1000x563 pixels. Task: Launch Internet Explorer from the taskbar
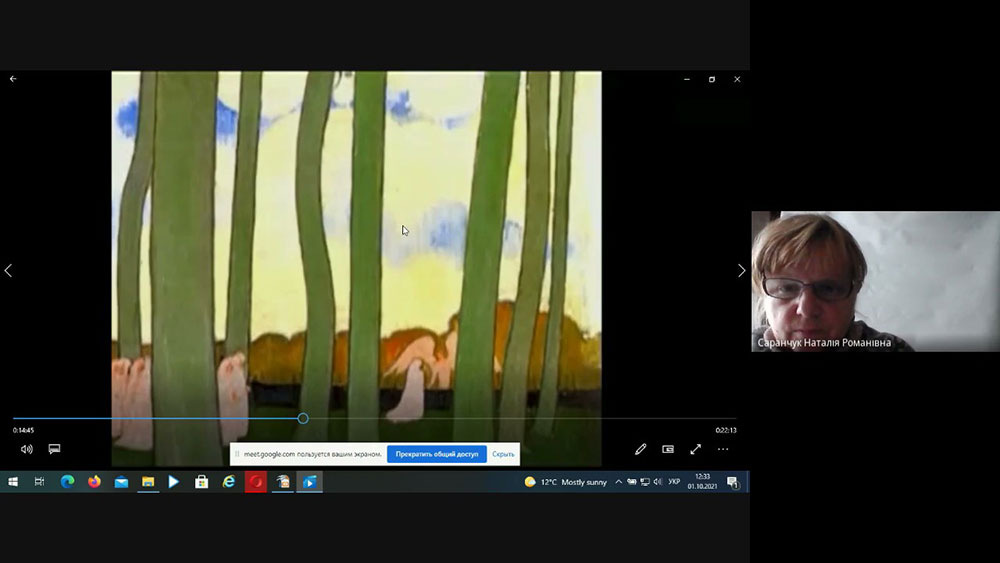pyautogui.click(x=228, y=482)
